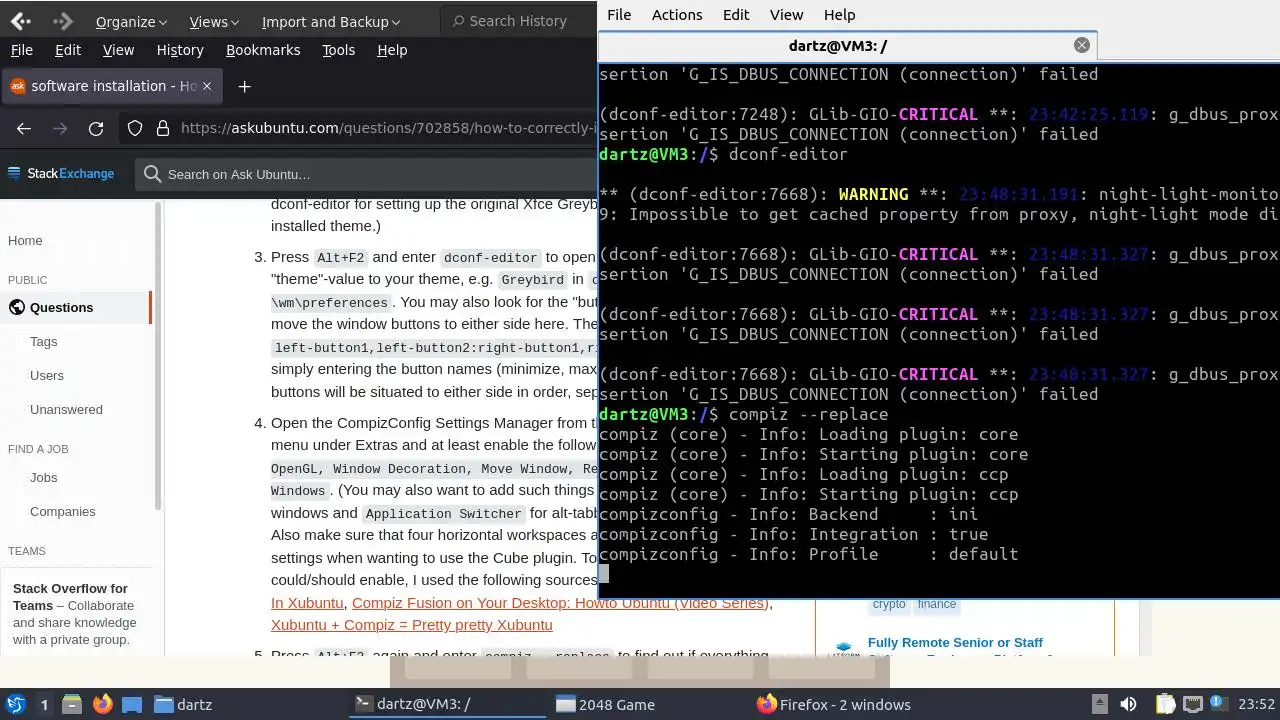Open the Firefox View menu
This screenshot has height=720, width=1280.
click(x=118, y=50)
